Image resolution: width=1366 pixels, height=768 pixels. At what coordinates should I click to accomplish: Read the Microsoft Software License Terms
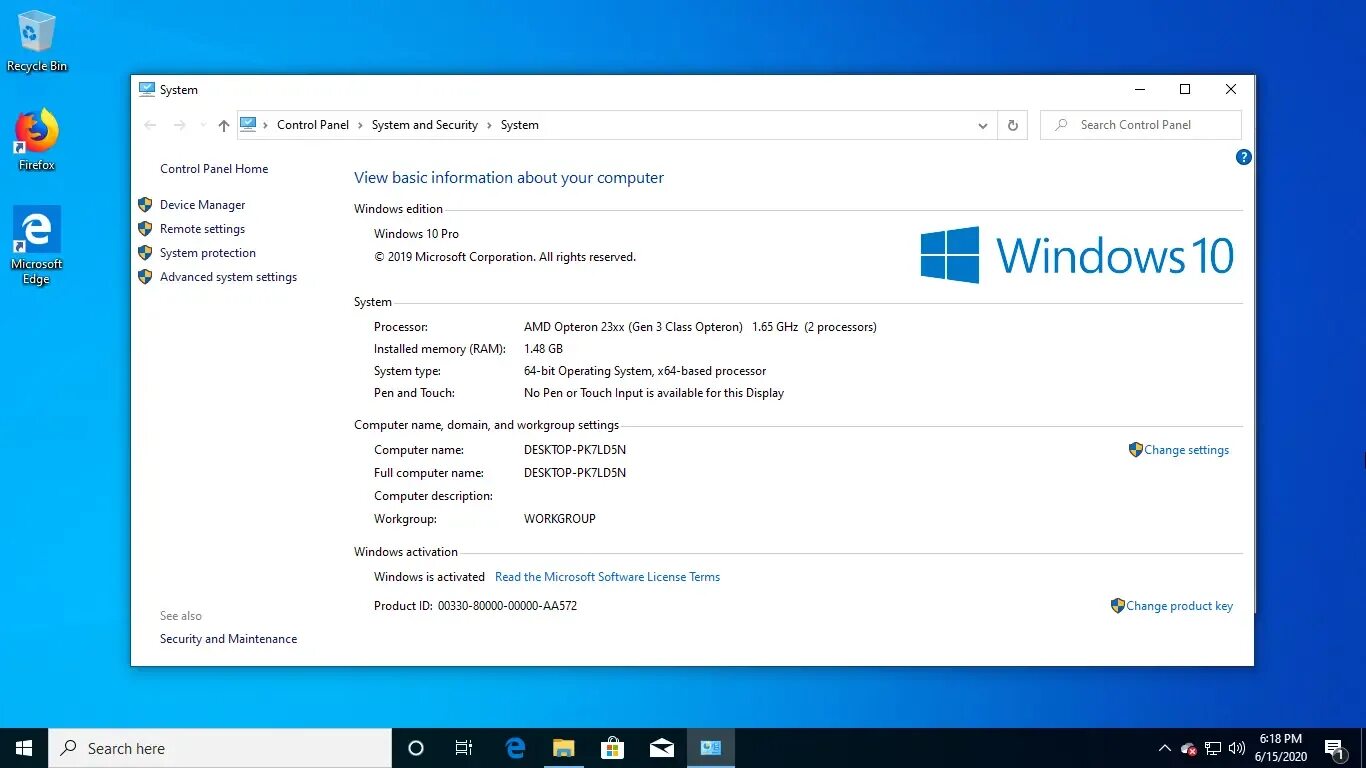pos(607,577)
